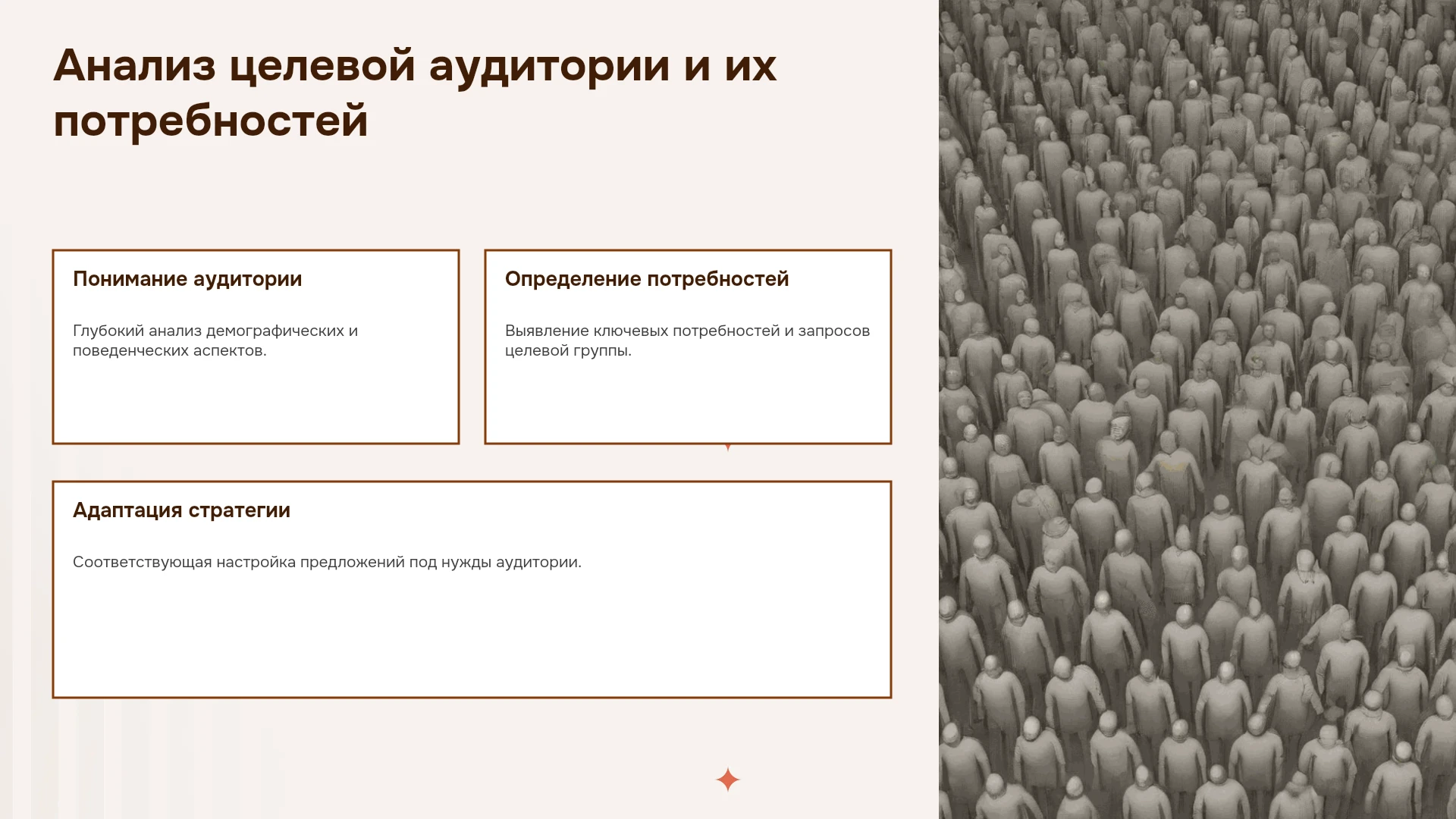Viewport: 1456px width, 819px height.
Task: Click the Адаптация стратегии heading
Action: tap(181, 510)
